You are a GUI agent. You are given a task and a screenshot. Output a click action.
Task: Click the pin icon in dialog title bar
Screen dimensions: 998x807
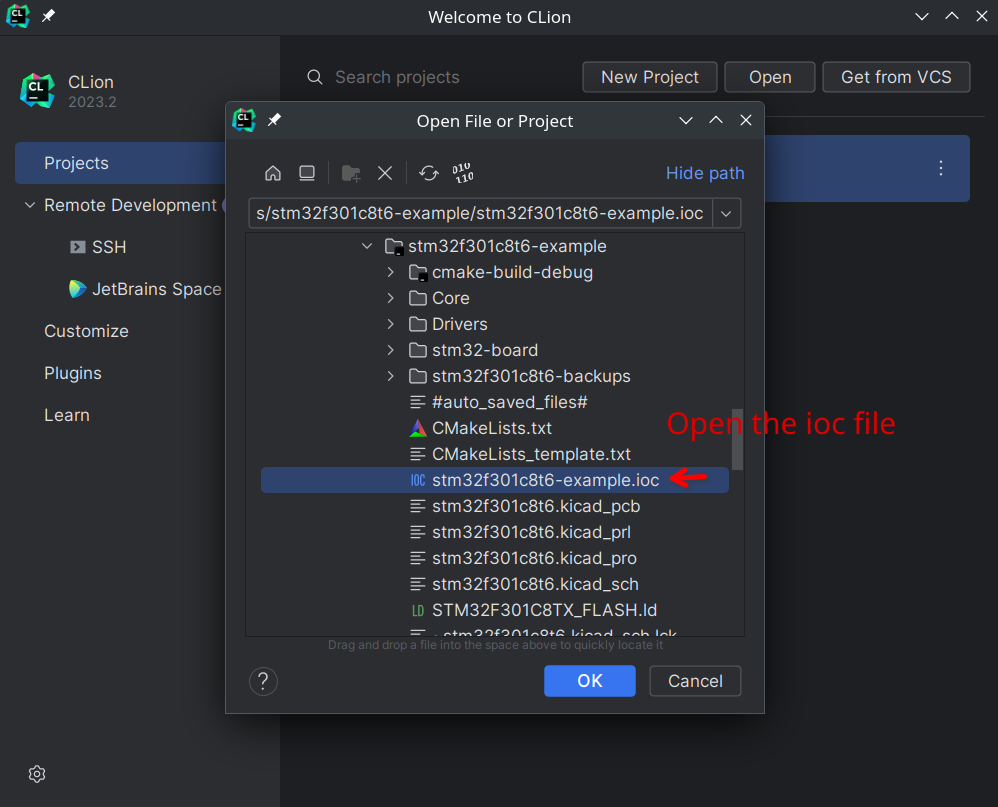[x=274, y=120]
